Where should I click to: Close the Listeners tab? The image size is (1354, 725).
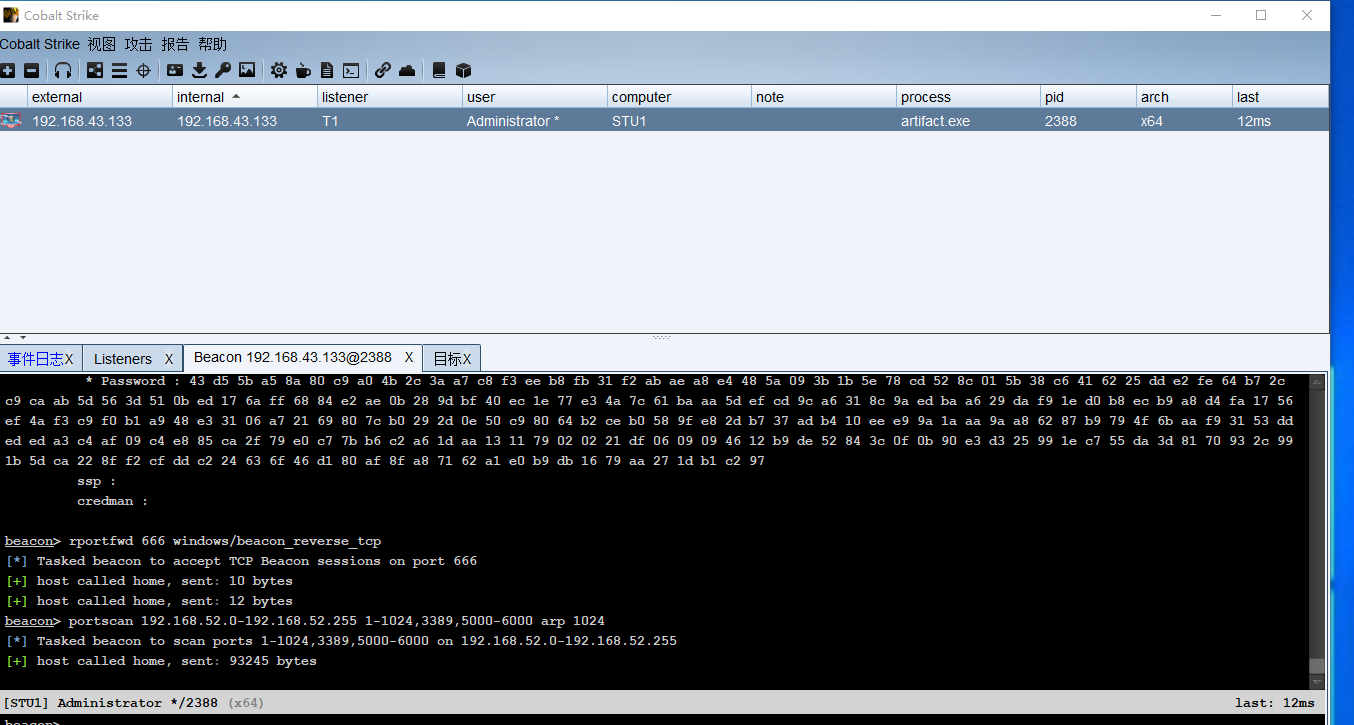169,359
